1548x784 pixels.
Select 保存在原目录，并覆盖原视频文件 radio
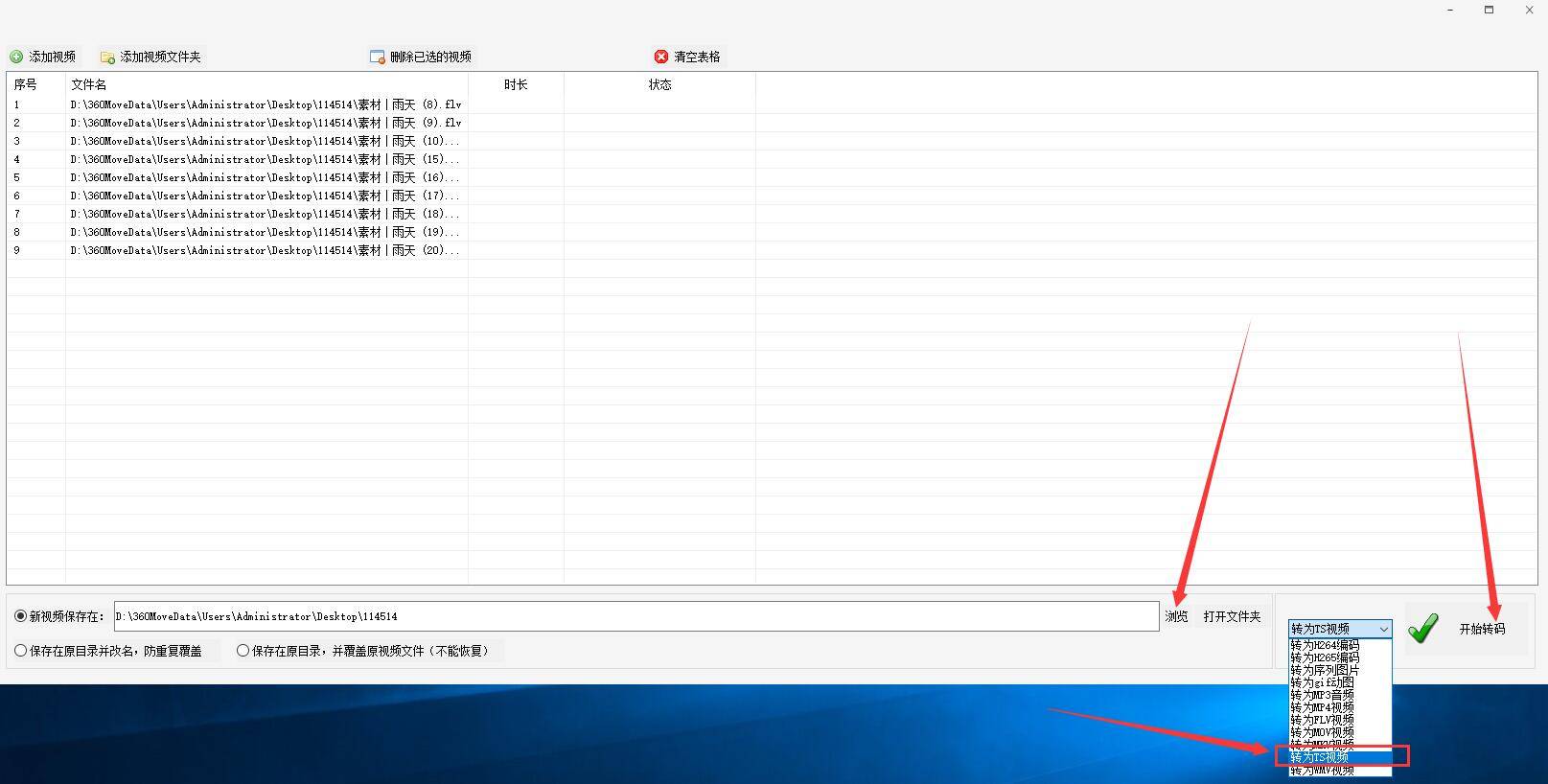243,651
